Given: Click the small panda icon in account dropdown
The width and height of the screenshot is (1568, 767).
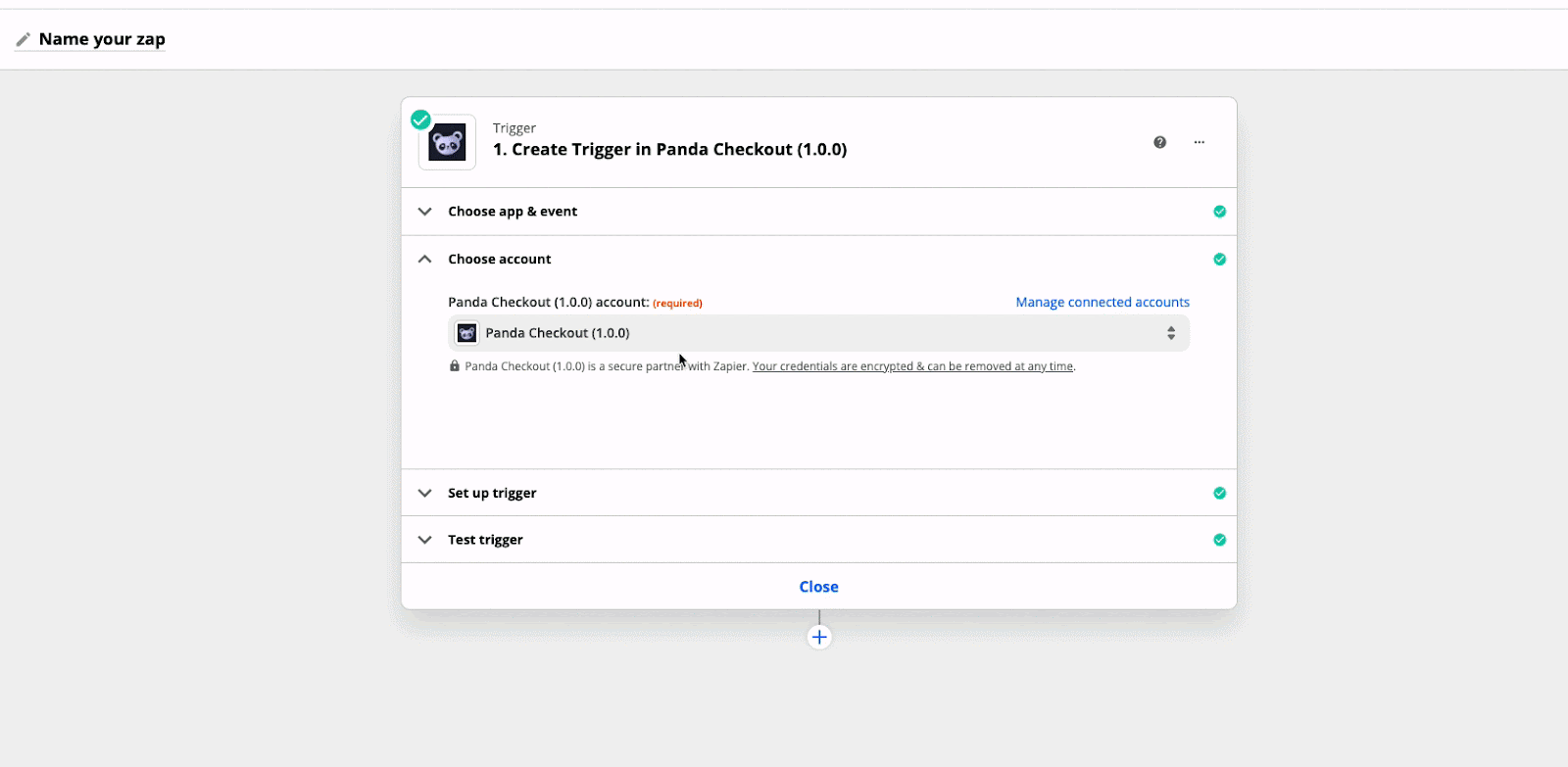Looking at the screenshot, I should click(467, 333).
